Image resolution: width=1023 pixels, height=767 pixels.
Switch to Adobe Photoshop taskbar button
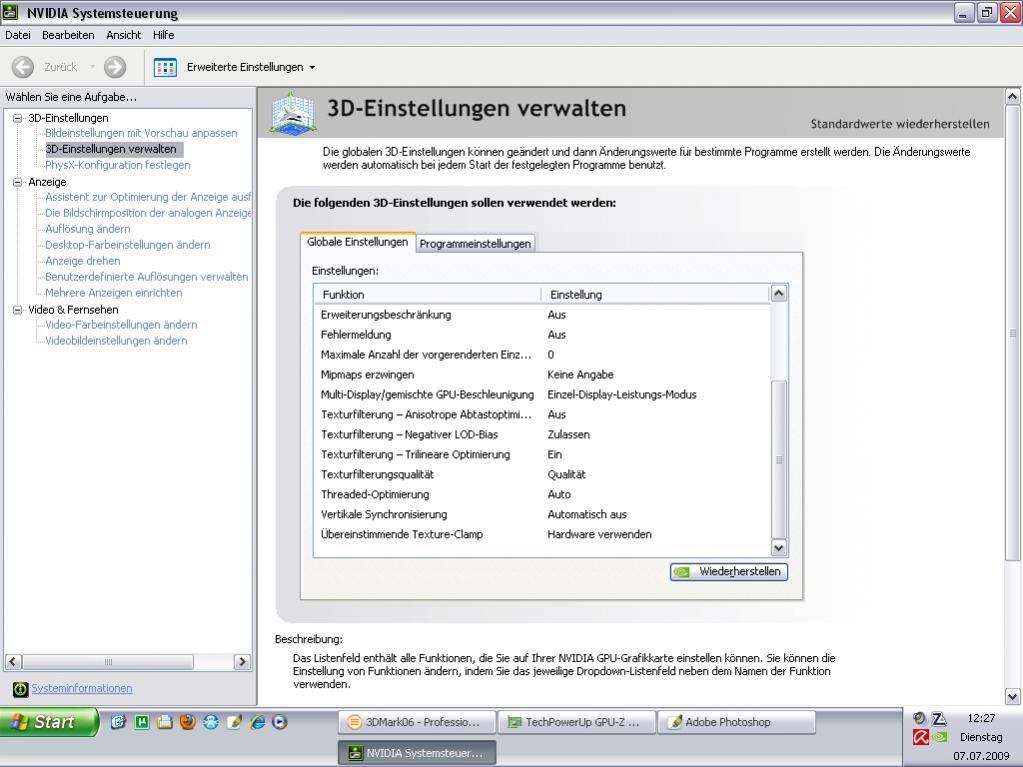tap(737, 722)
